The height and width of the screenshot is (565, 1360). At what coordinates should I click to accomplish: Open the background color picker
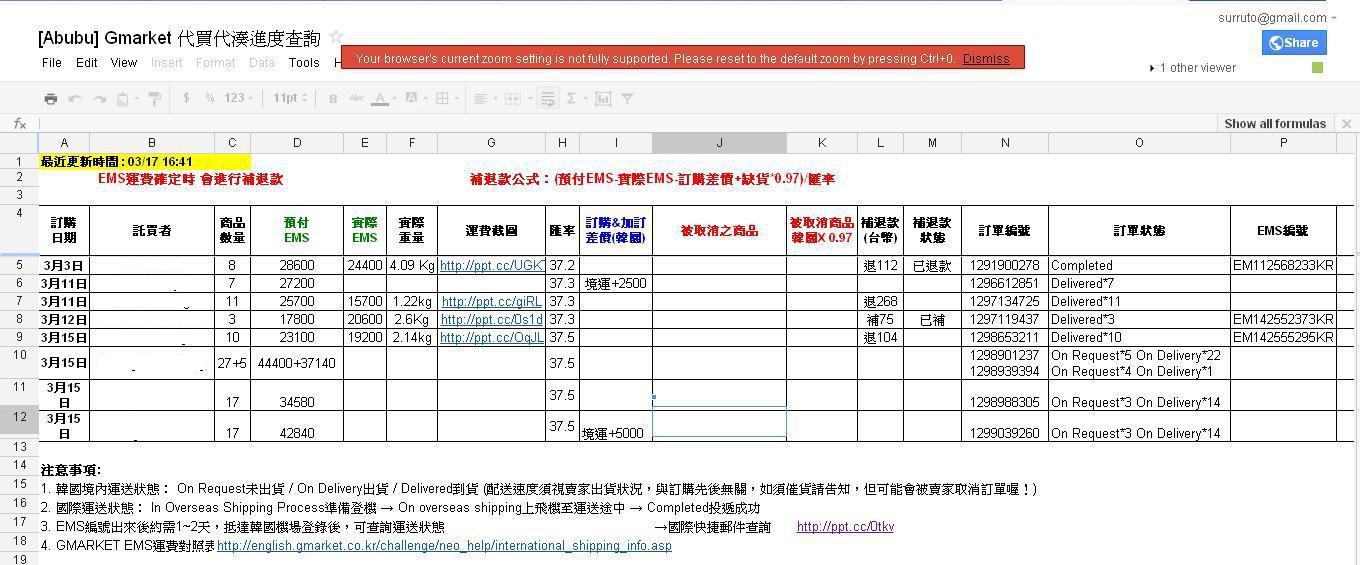pos(415,98)
